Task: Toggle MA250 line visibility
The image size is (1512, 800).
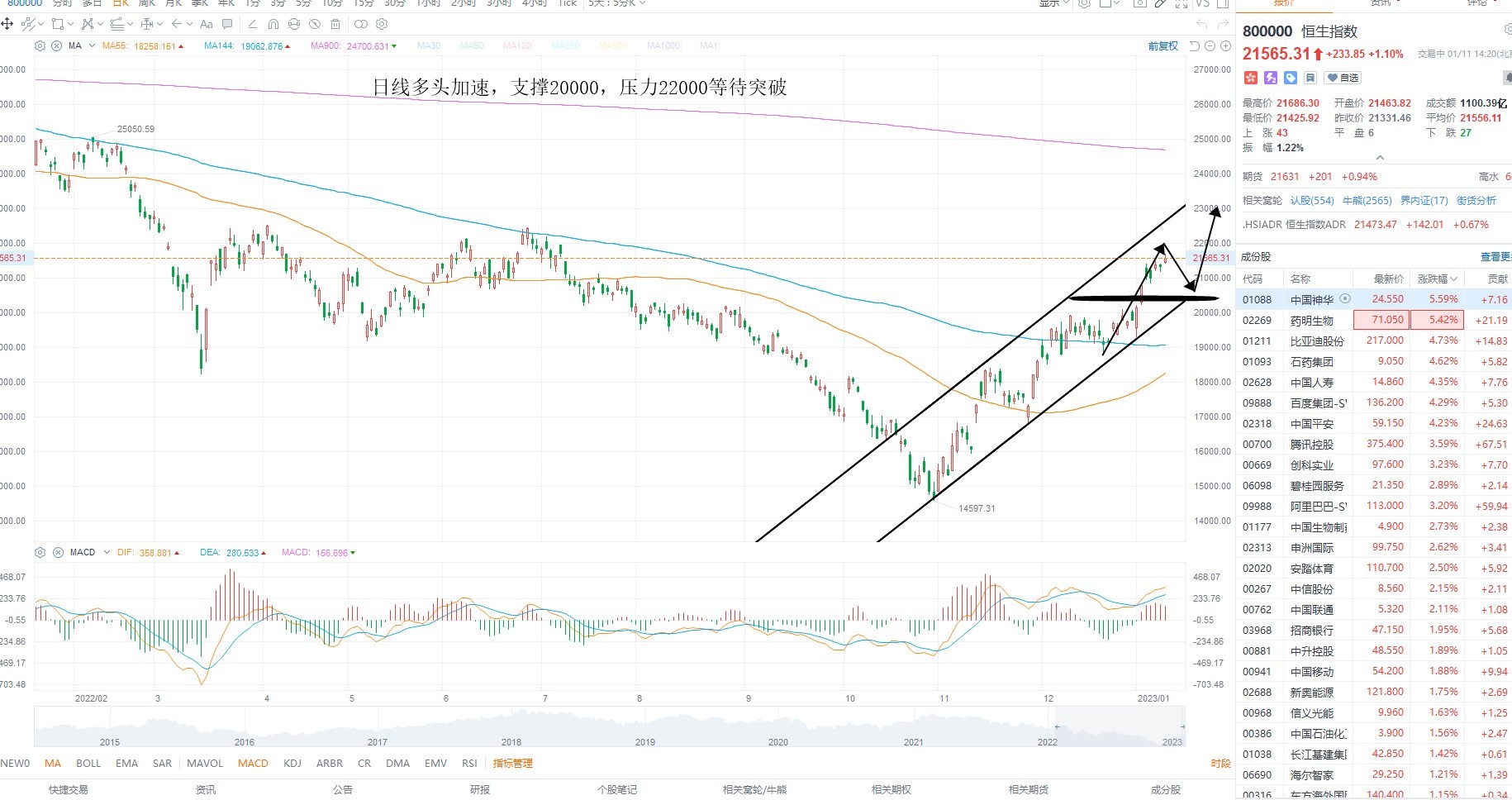Action: click(566, 46)
